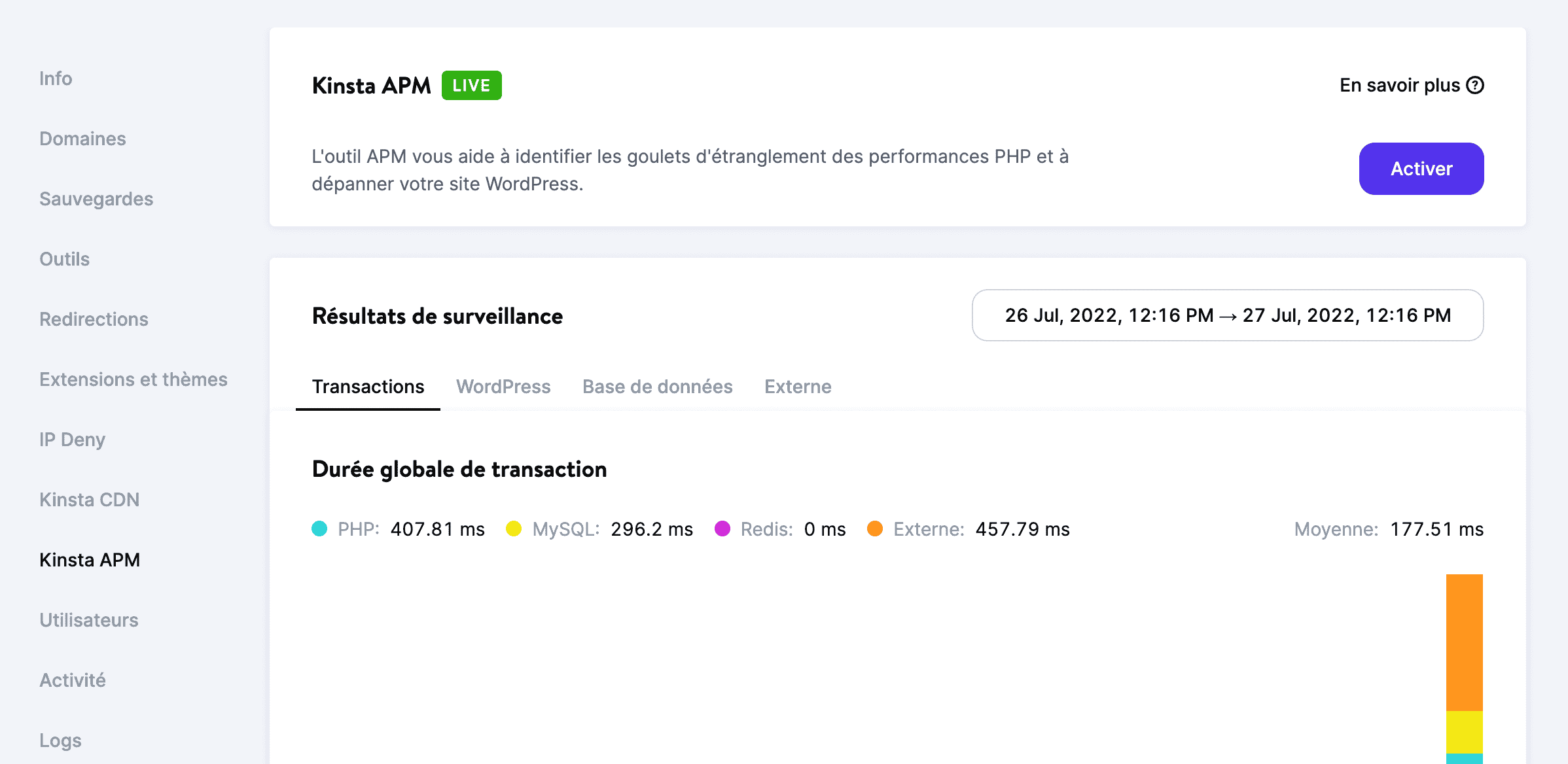Go to Extensions et thèmes
This screenshot has height=764, width=1568.
134,379
